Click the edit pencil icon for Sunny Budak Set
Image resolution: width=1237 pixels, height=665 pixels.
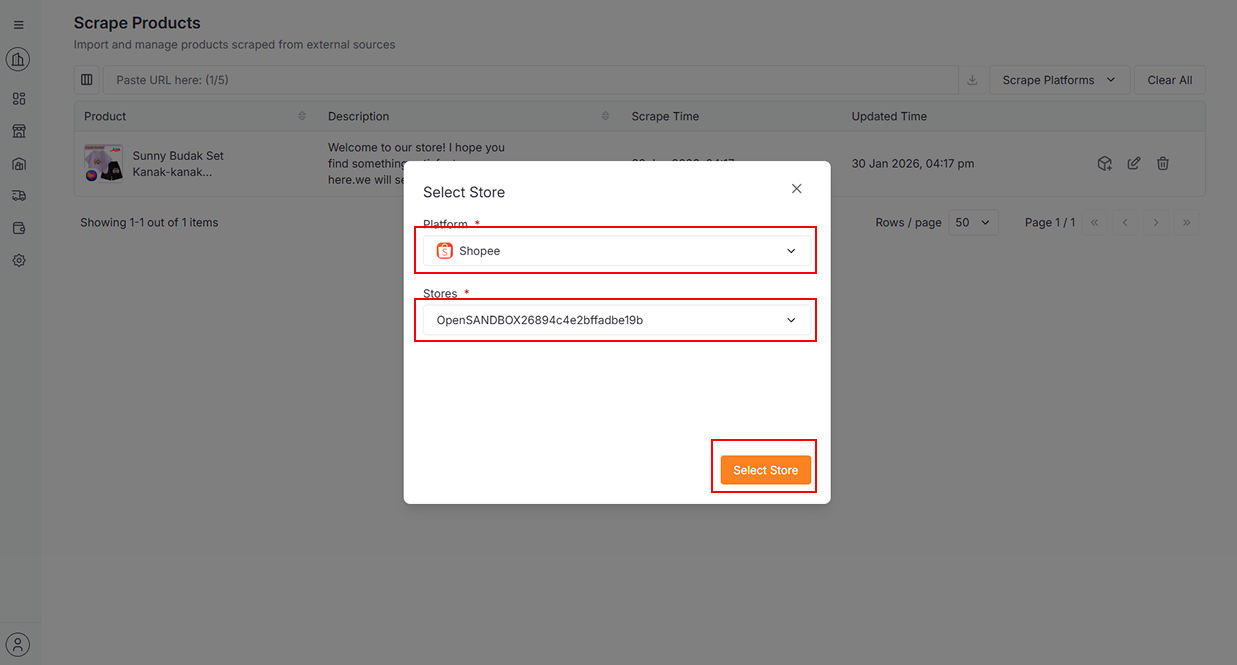point(1133,164)
